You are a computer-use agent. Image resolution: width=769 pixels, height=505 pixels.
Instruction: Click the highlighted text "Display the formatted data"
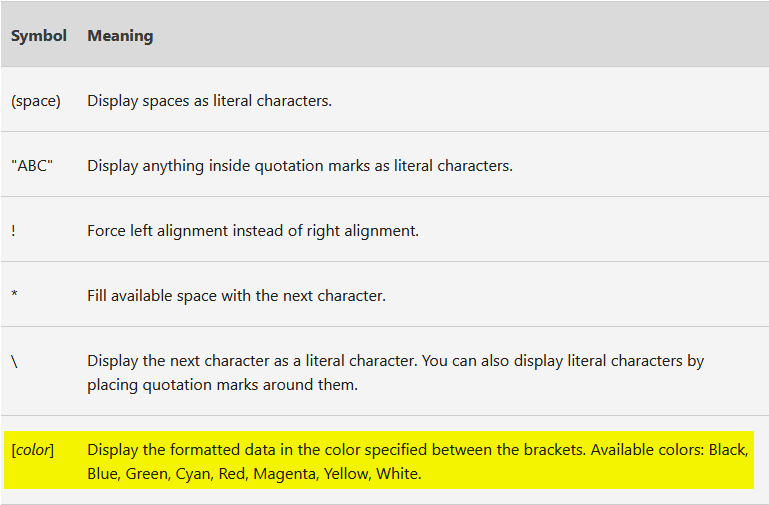pyautogui.click(x=182, y=450)
